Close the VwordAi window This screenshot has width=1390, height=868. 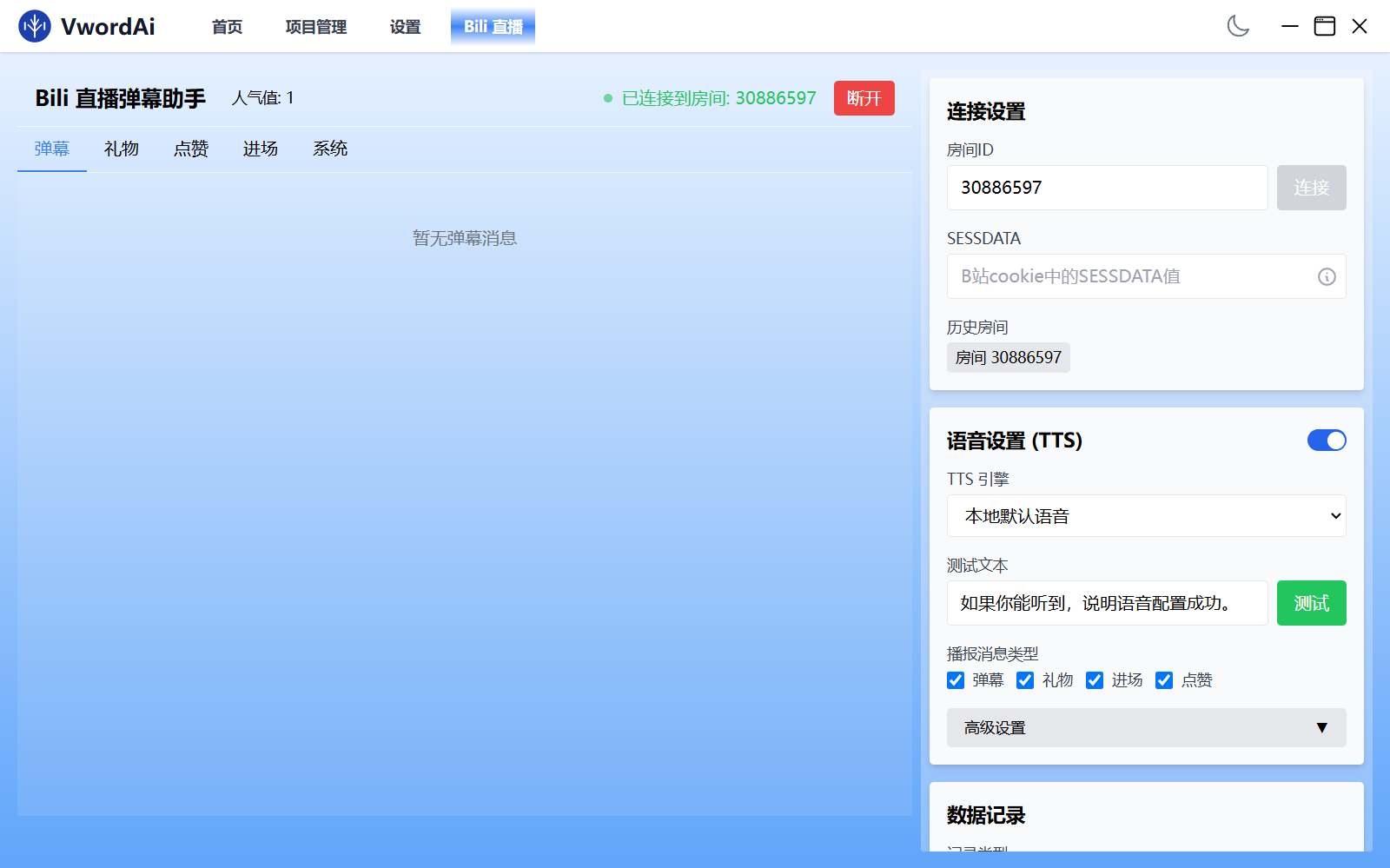1360,26
